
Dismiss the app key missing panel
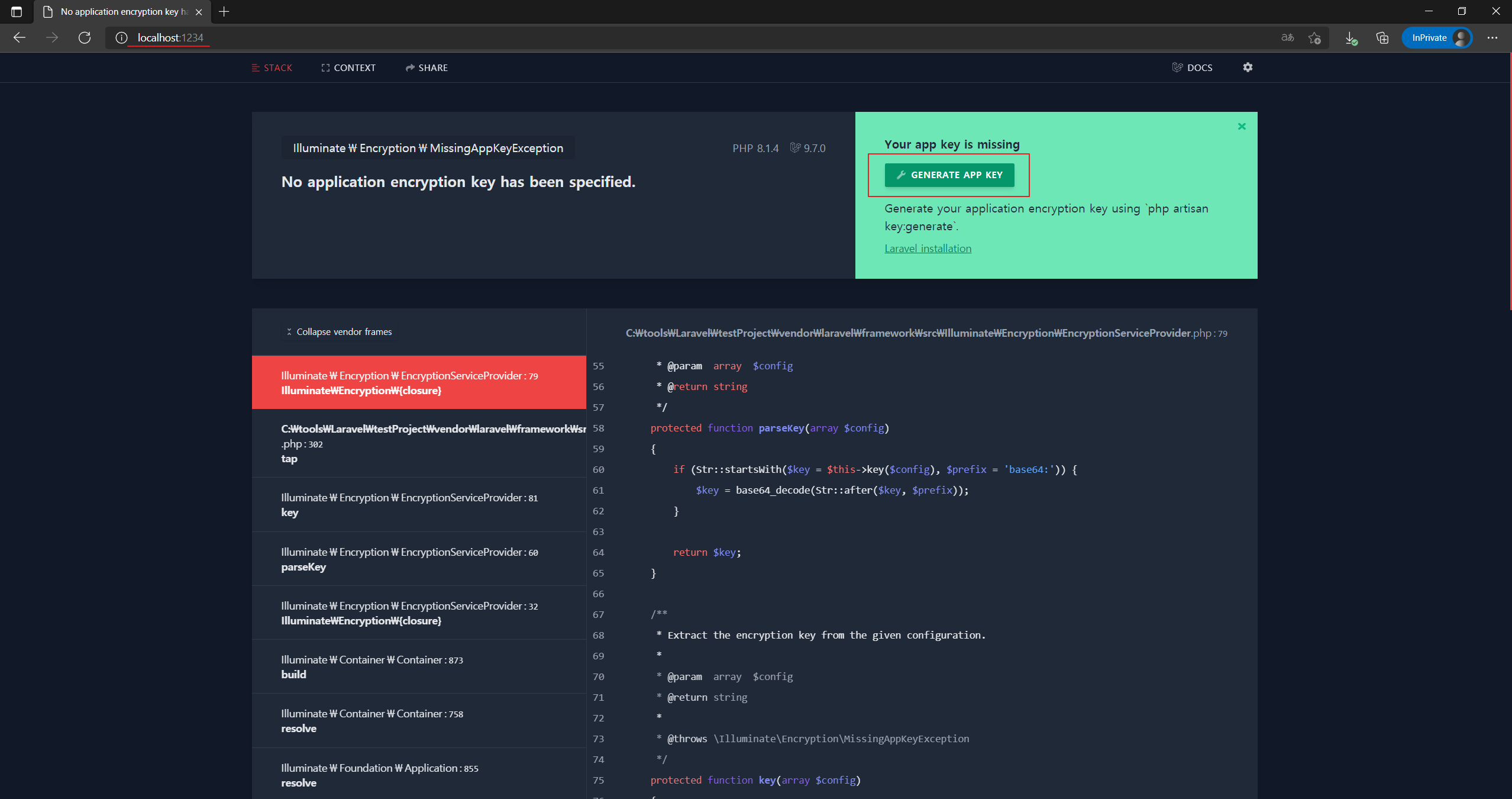[x=1242, y=126]
